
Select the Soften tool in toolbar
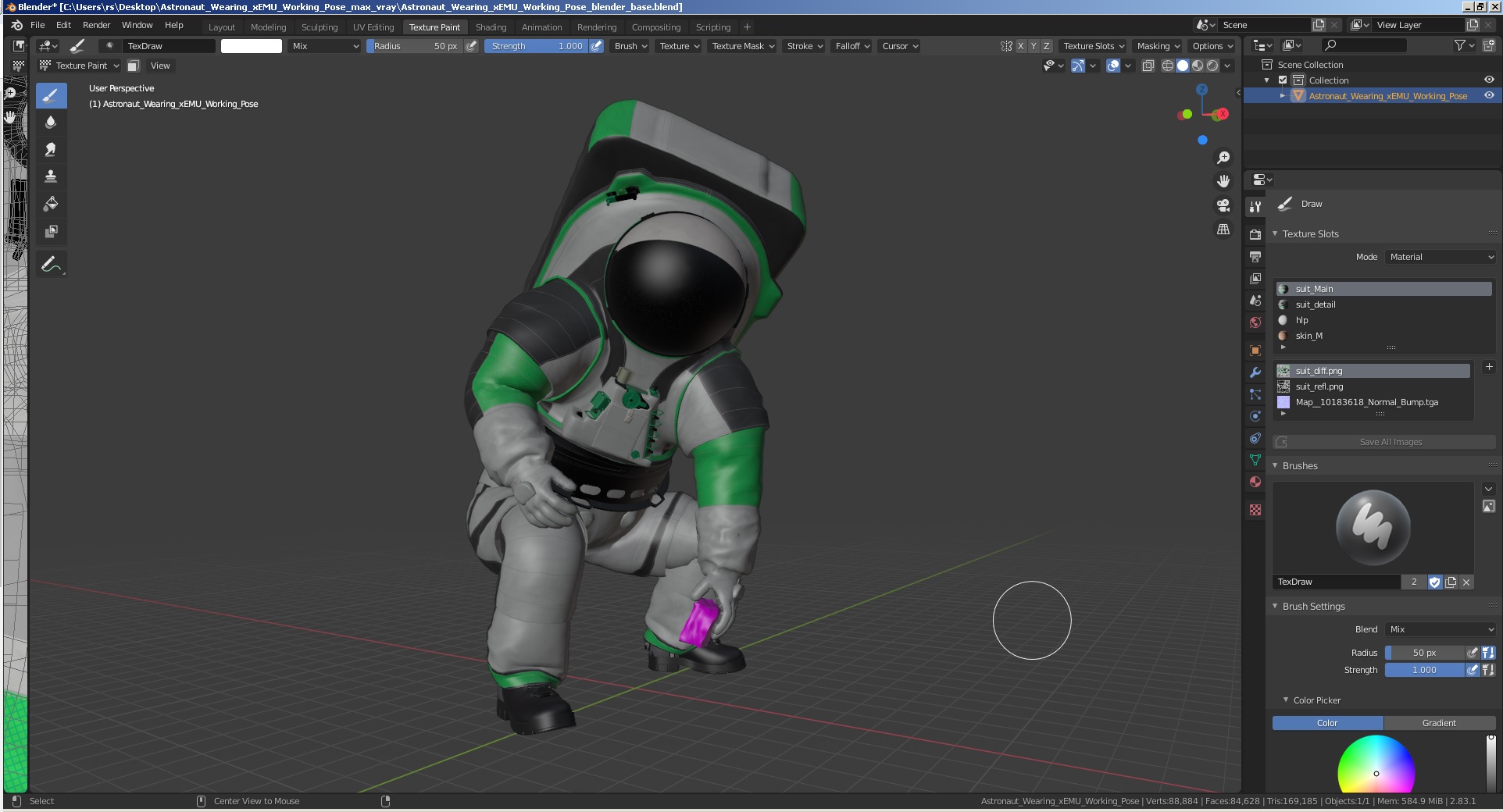pyautogui.click(x=51, y=123)
